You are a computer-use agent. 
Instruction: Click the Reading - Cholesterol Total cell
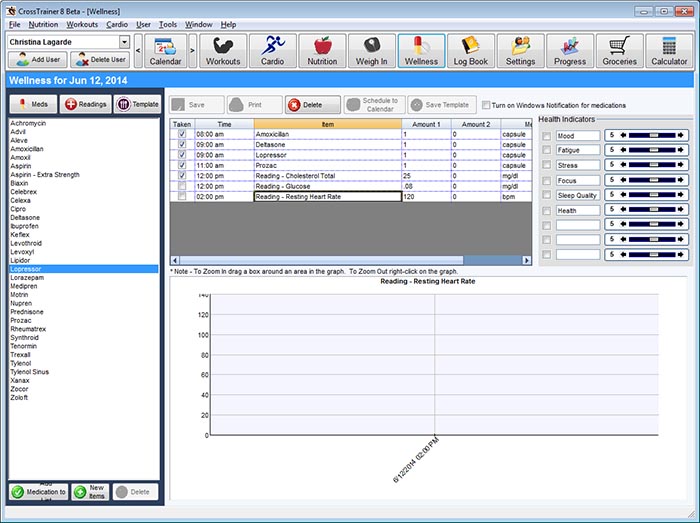coord(328,176)
